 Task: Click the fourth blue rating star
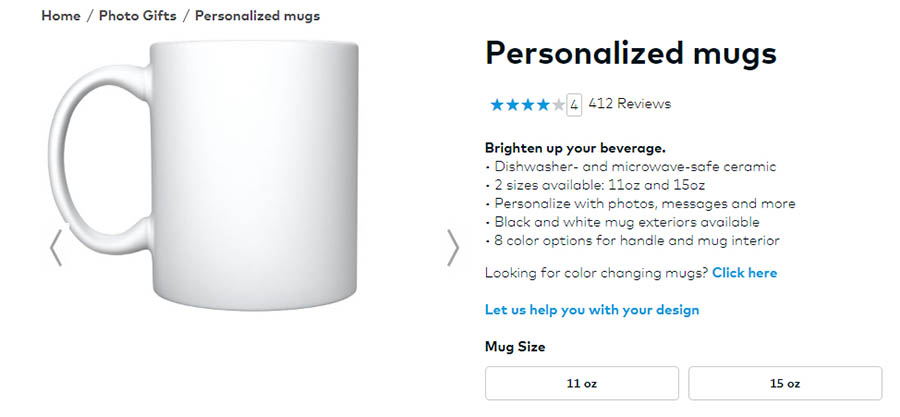(542, 104)
